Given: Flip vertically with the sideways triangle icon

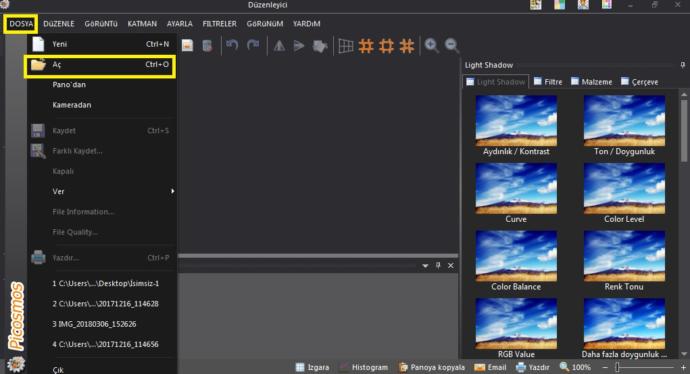Looking at the screenshot, I should pyautogui.click(x=299, y=46).
